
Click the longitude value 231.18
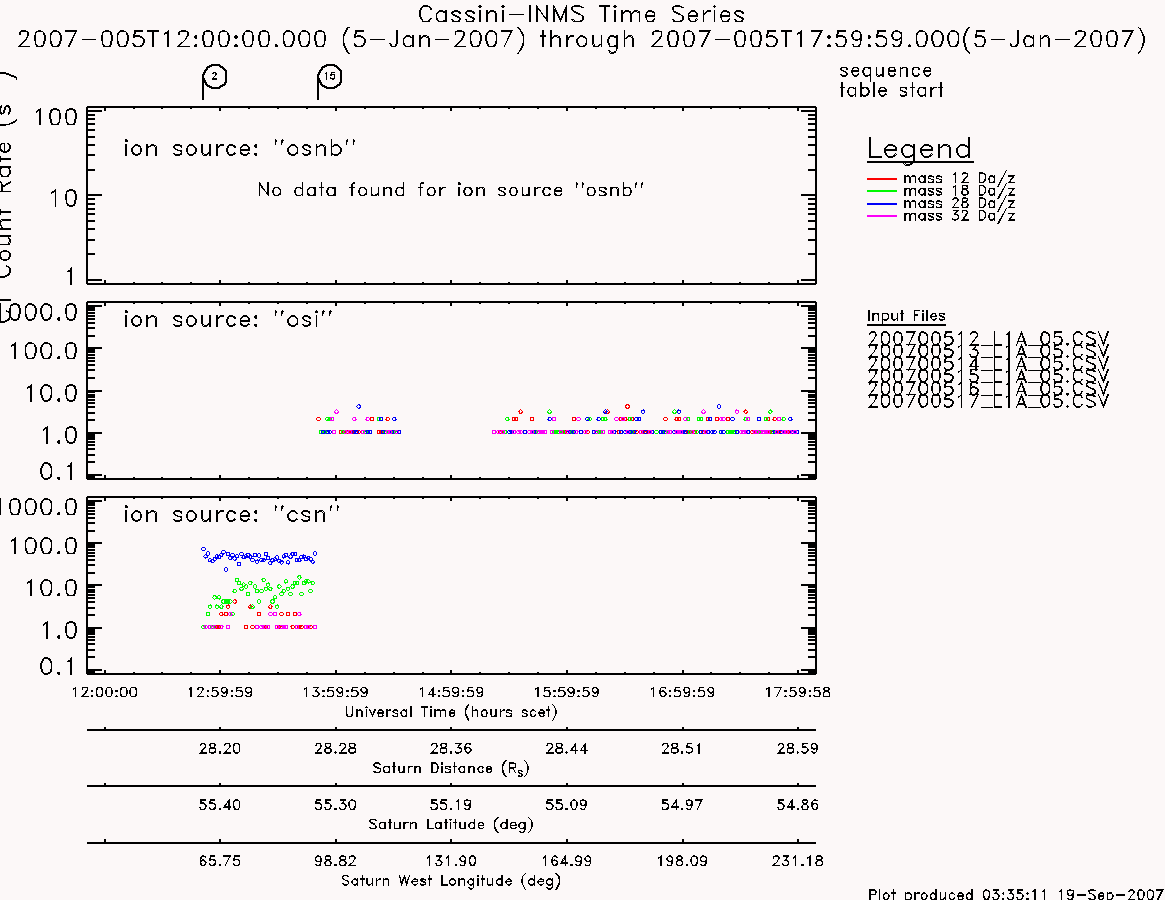tap(797, 861)
